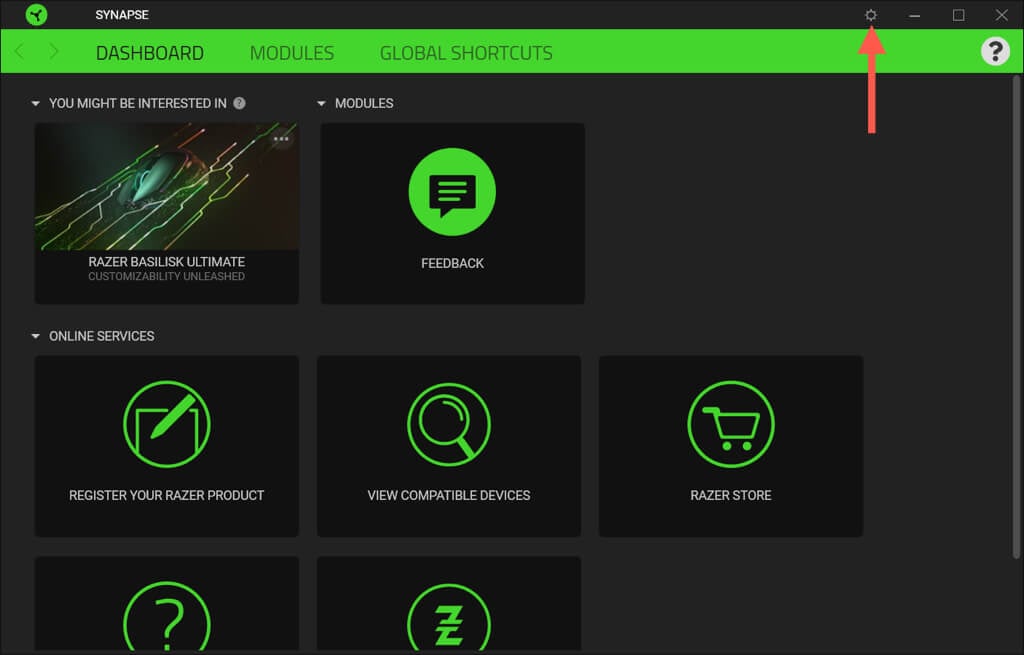Open the Feedback speech bubble icon
The image size is (1024, 655).
click(x=452, y=191)
